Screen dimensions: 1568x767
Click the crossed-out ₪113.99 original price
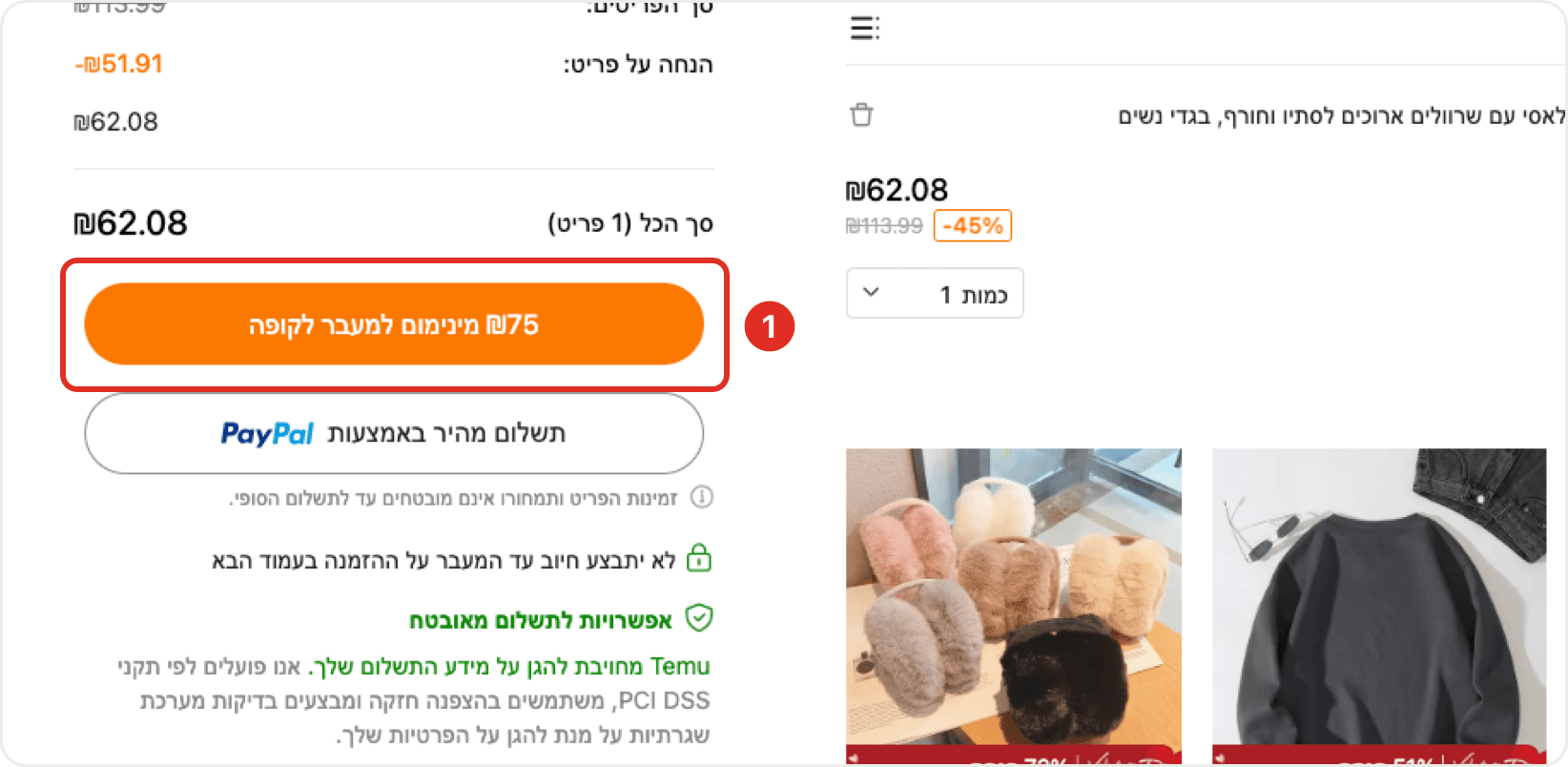tap(884, 226)
